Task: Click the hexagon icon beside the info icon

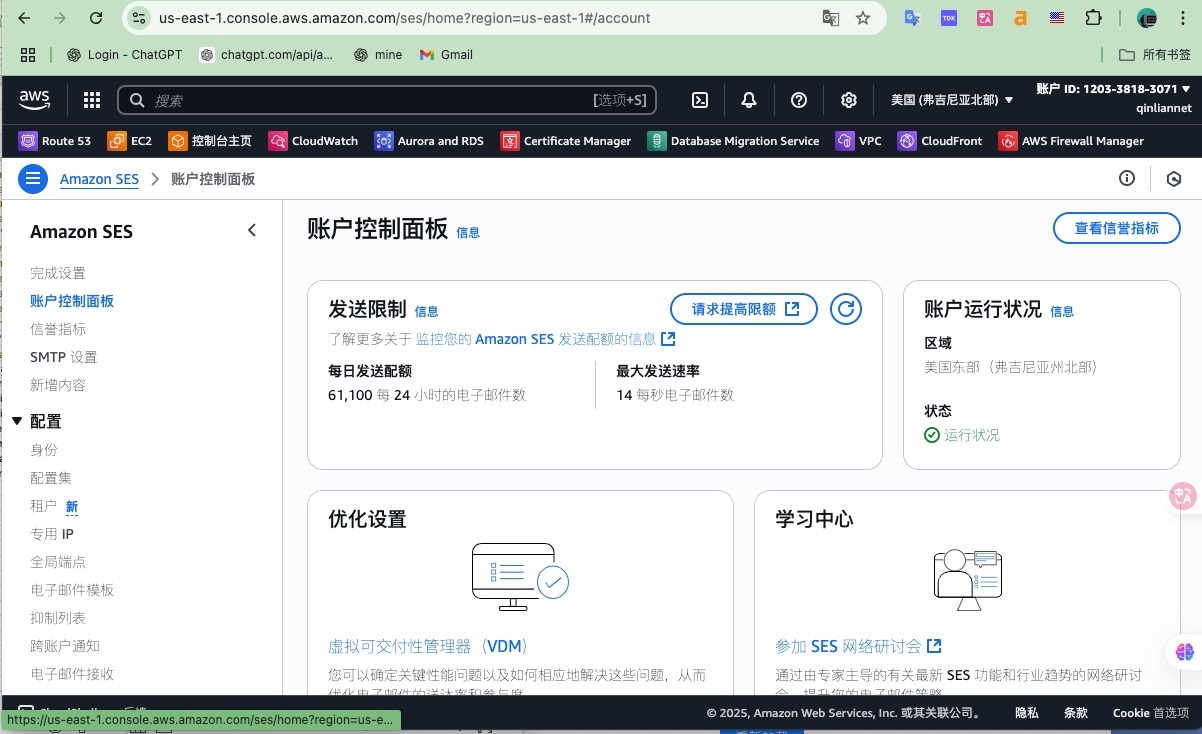Action: coord(1175,179)
